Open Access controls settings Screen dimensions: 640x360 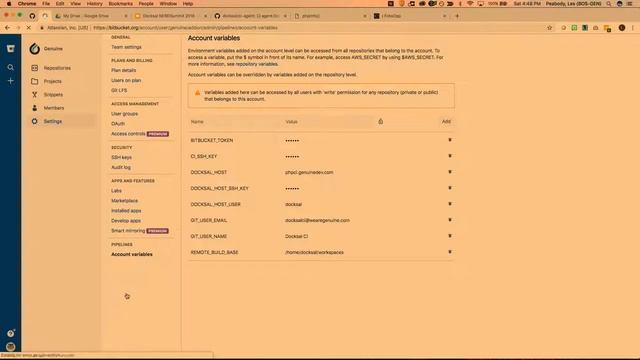tap(128, 134)
